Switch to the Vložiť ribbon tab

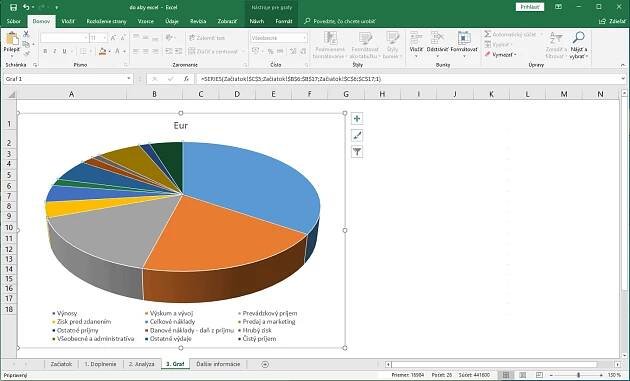(68, 21)
